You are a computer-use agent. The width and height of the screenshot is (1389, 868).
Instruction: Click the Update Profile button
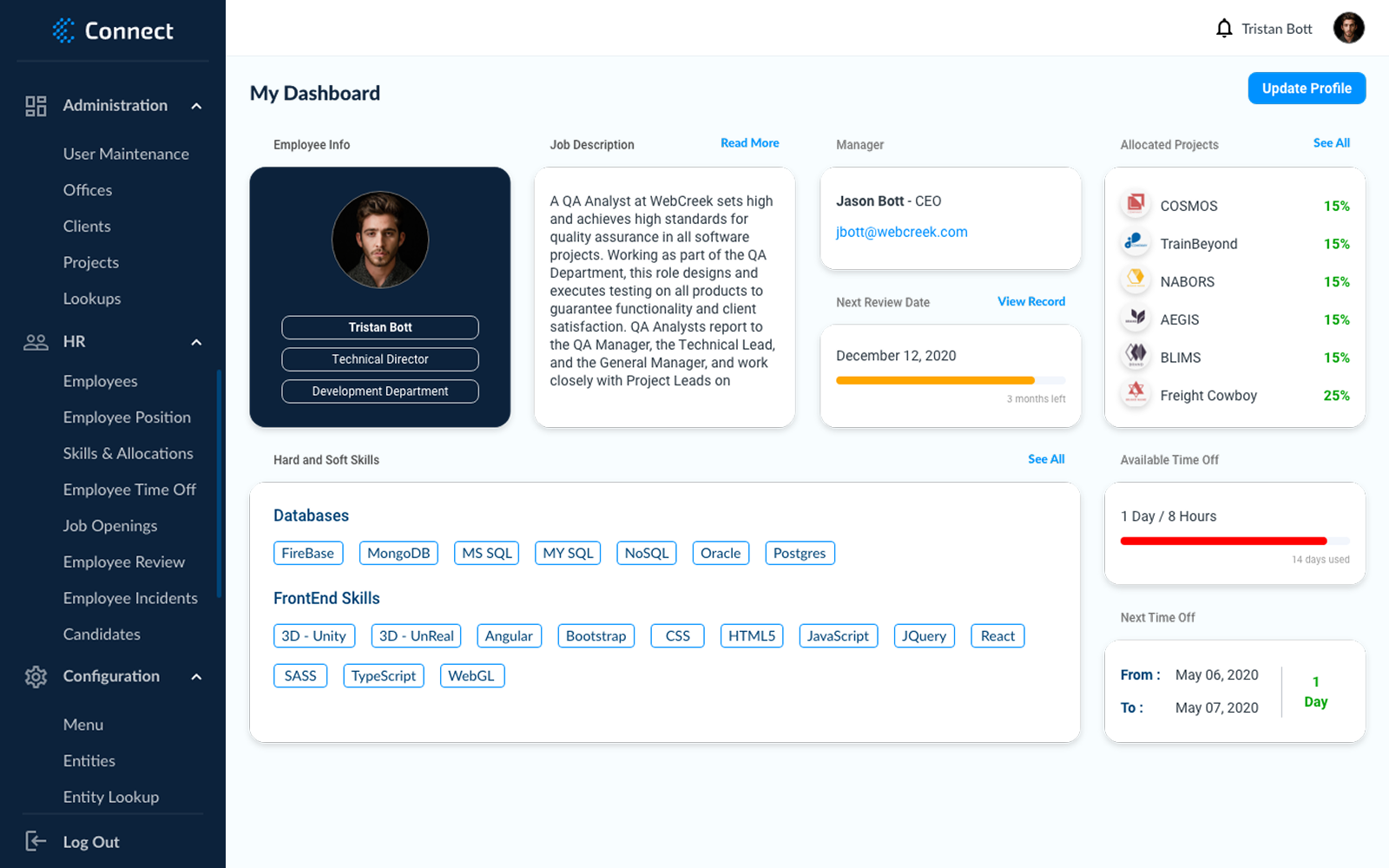[1306, 88]
